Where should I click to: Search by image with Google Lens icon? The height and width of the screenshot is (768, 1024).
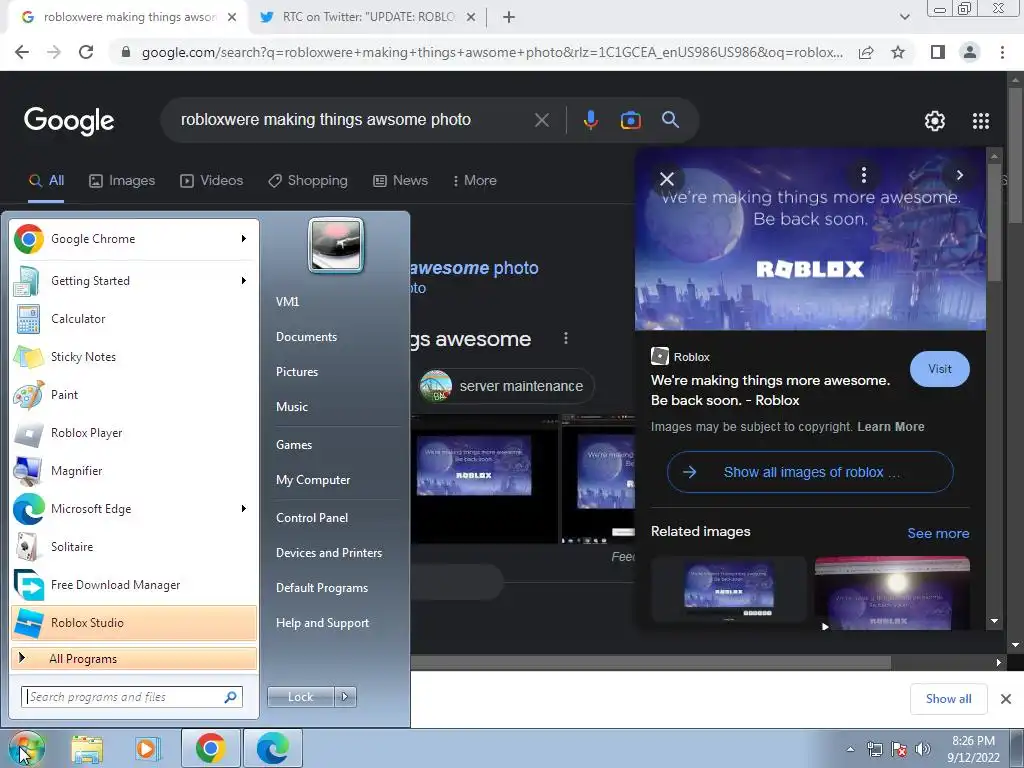[x=630, y=120]
